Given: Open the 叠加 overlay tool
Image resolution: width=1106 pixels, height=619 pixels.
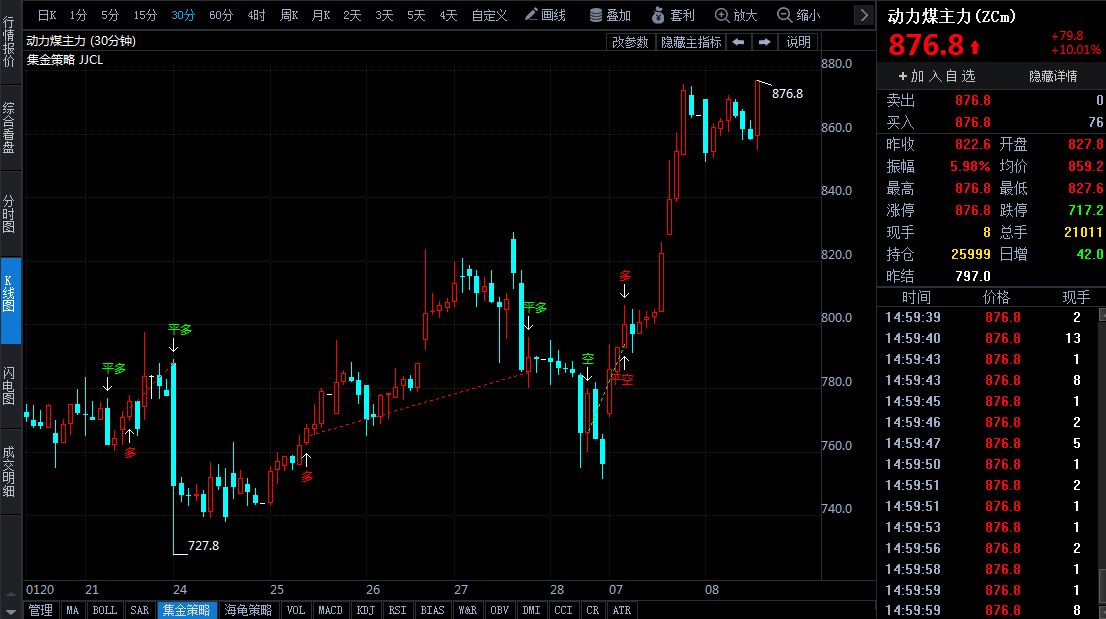Looking at the screenshot, I should [610, 15].
